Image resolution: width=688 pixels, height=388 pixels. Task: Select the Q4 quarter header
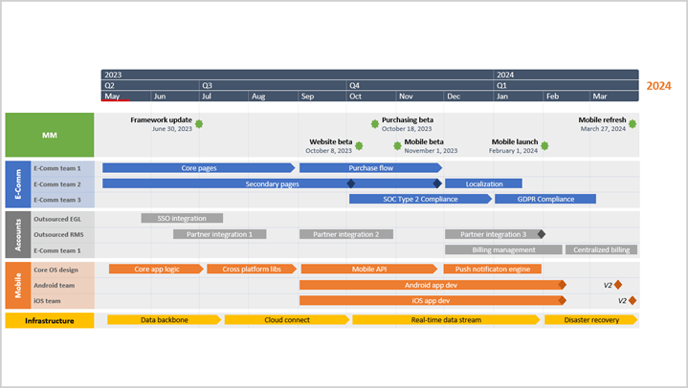coord(420,85)
